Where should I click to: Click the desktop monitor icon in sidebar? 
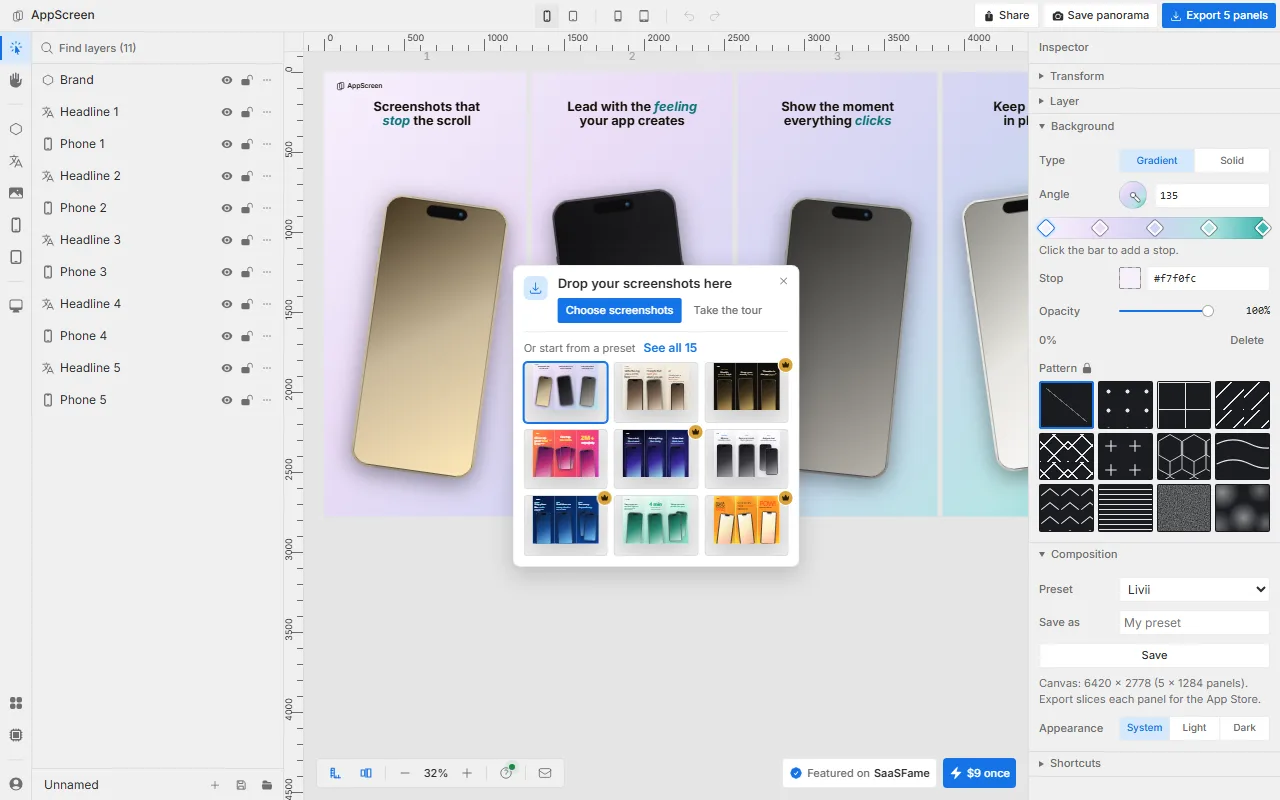point(15,306)
